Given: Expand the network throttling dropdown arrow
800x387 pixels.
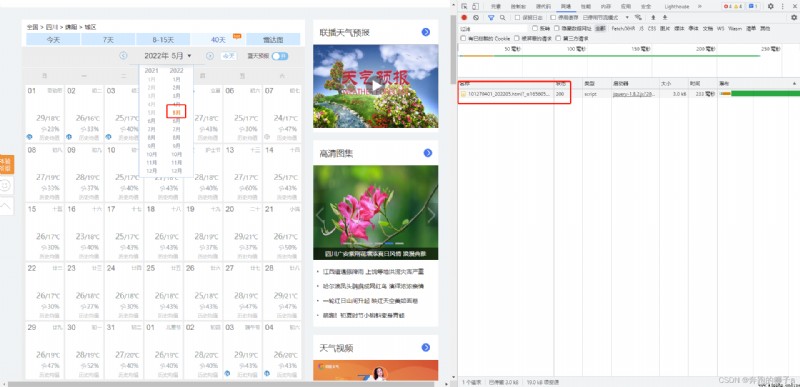Looking at the screenshot, I should (627, 17).
